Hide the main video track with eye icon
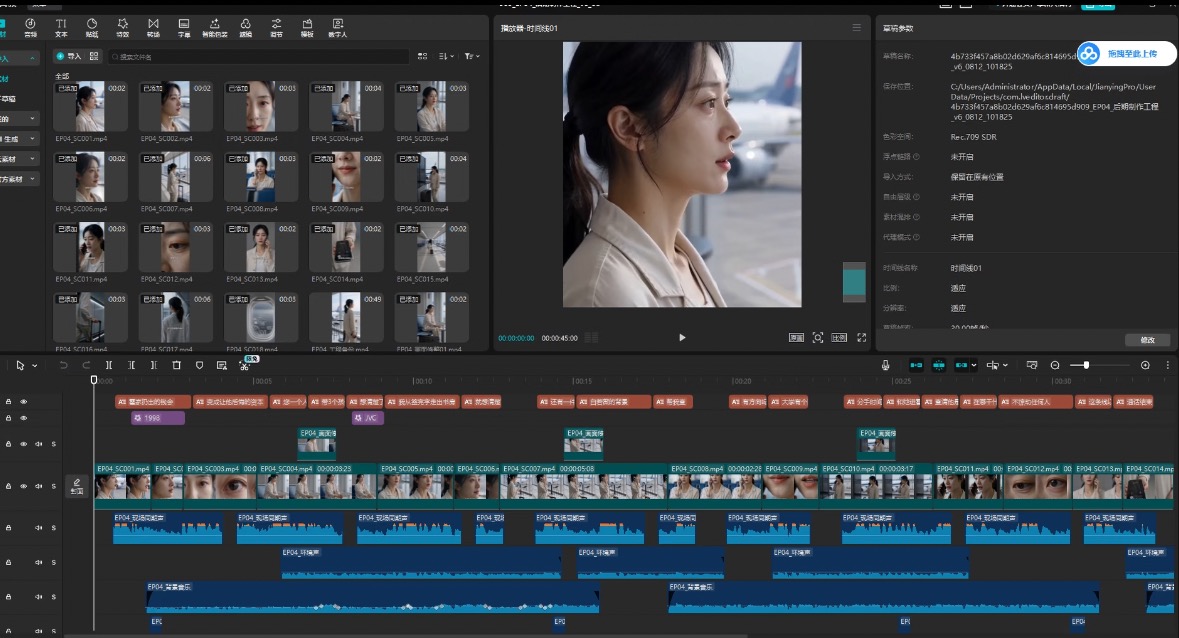 [23, 486]
